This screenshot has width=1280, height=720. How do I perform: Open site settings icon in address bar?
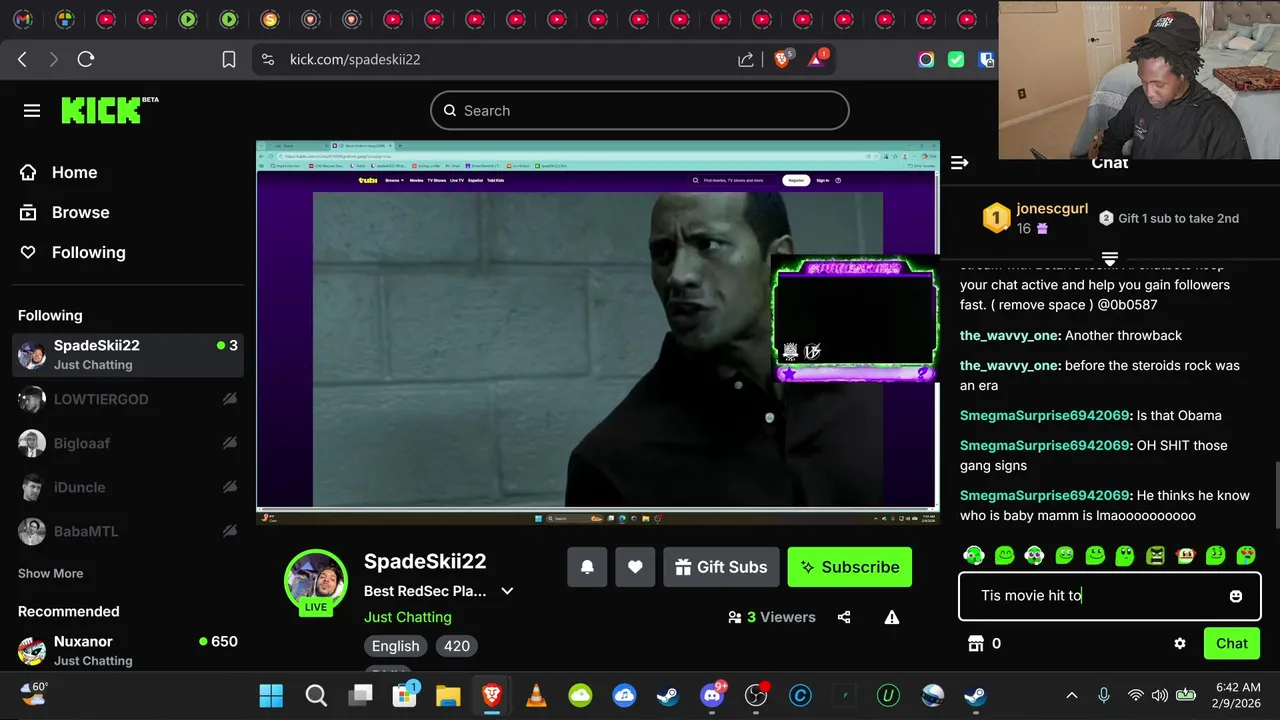tap(267, 59)
